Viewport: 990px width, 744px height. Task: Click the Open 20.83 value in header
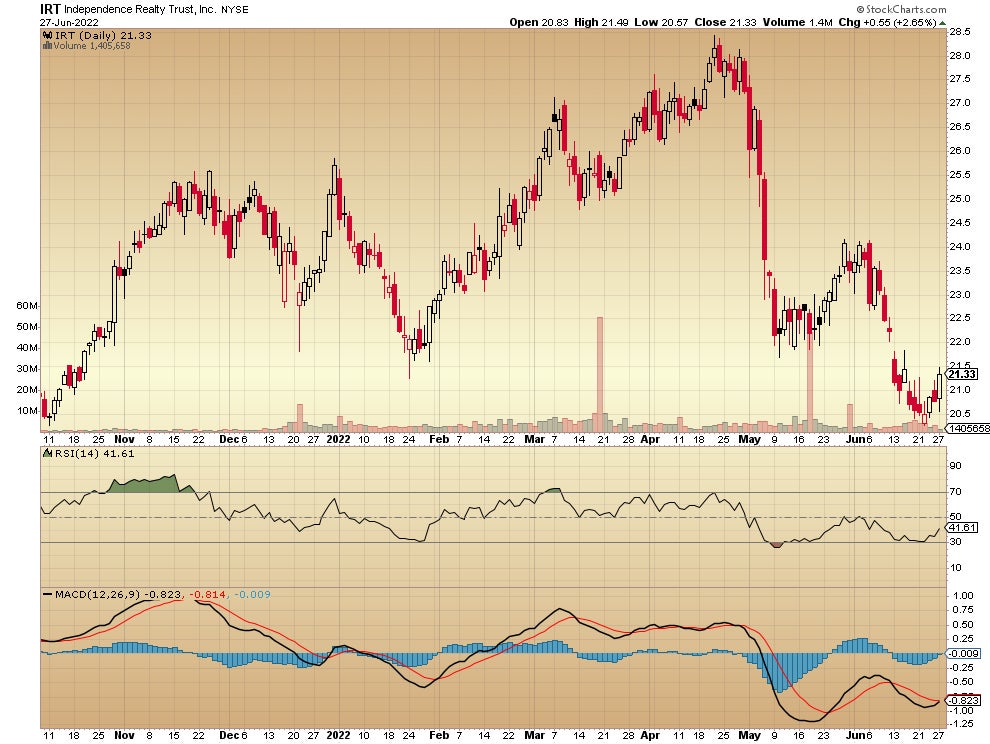(x=539, y=22)
